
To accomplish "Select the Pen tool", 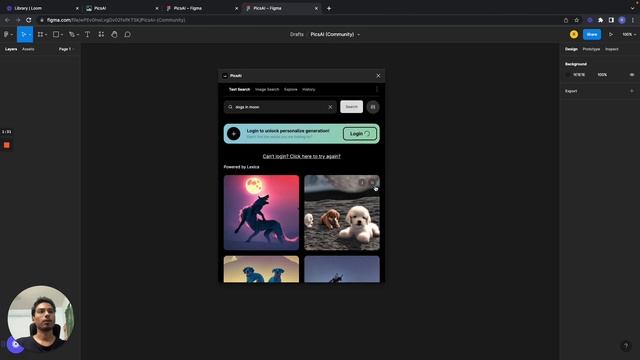I will click(x=72, y=35).
